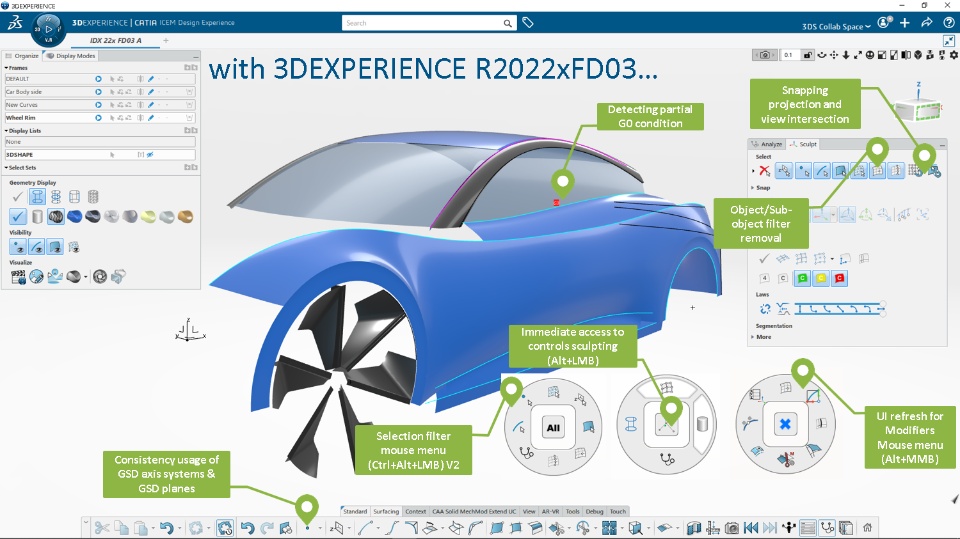Open the user profile icon
The image size is (960, 539).
(884, 23)
